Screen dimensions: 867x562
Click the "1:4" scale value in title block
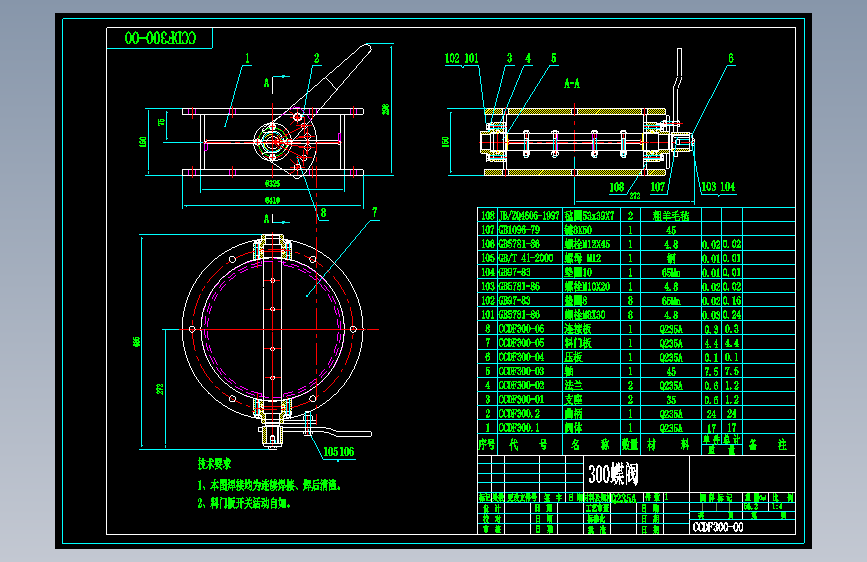click(777, 506)
